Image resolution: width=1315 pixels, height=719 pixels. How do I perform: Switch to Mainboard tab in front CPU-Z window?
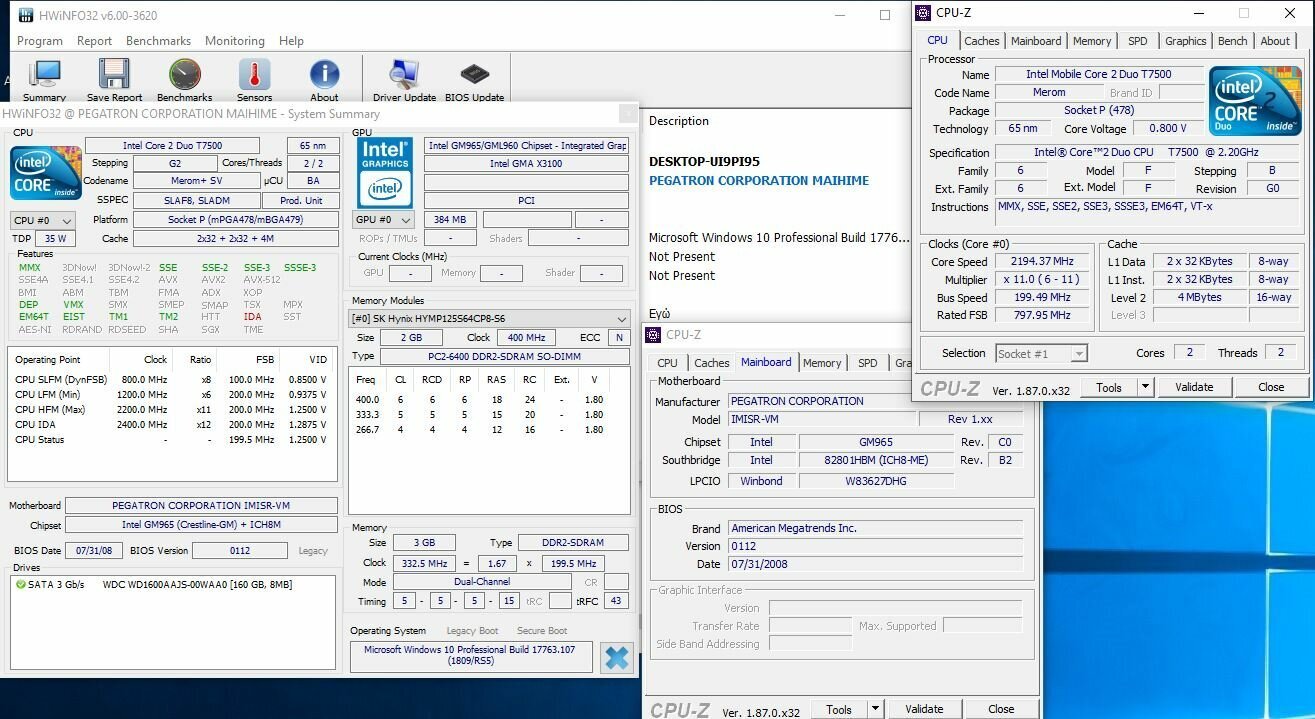coord(1036,41)
